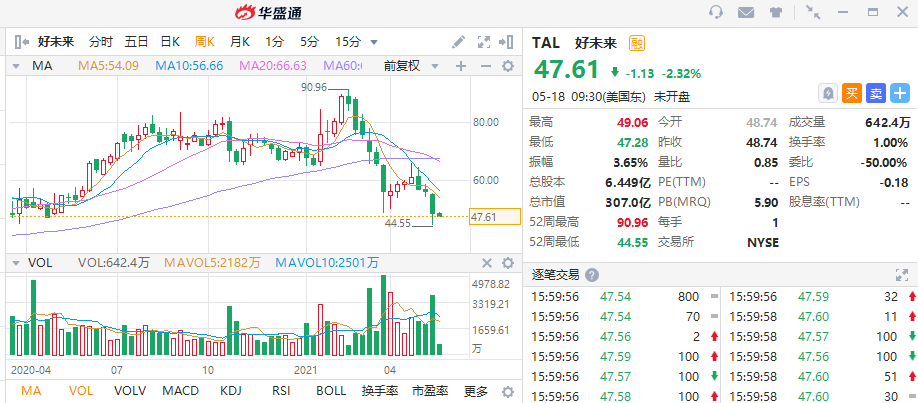Enable MACD indicator
918x403 pixels.
[x=181, y=391]
